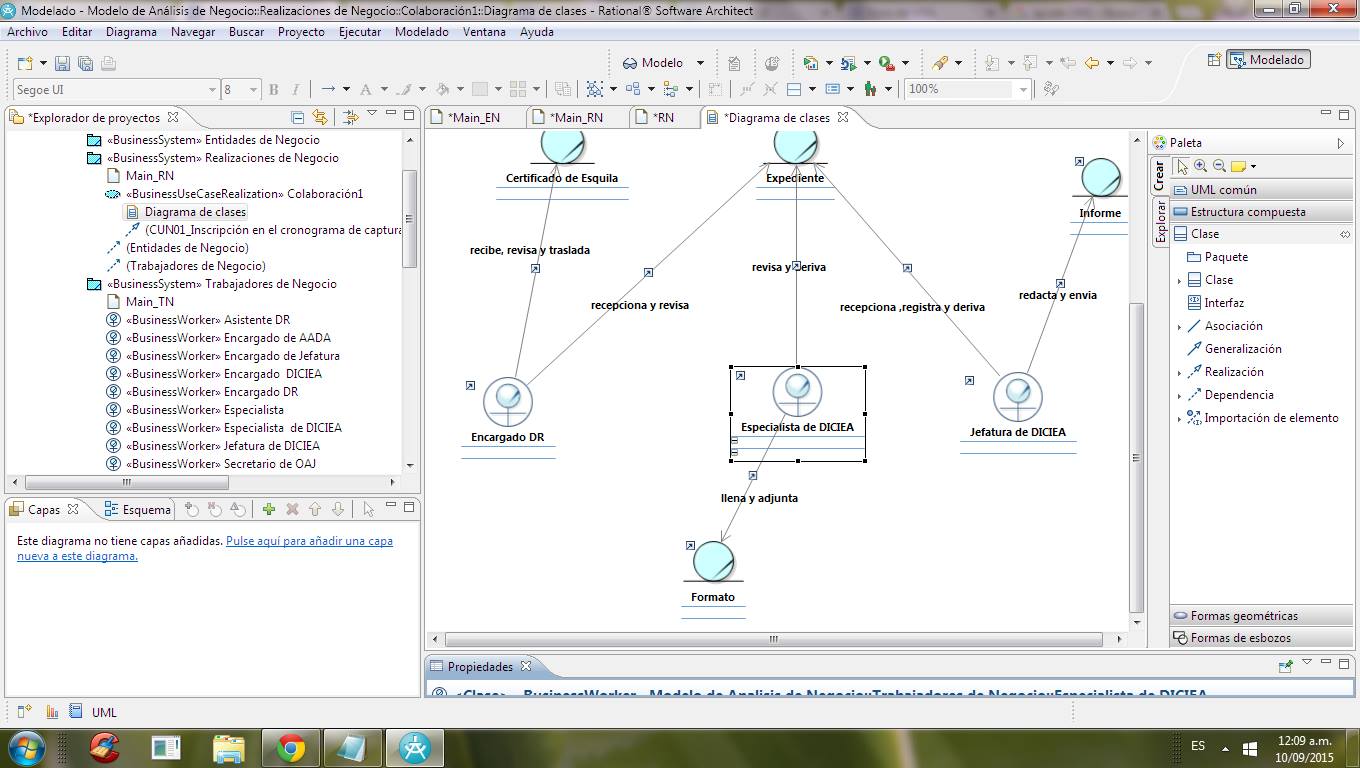Add a new layer with green plus icon
Viewport: 1360px width, 768px height.
[x=268, y=510]
